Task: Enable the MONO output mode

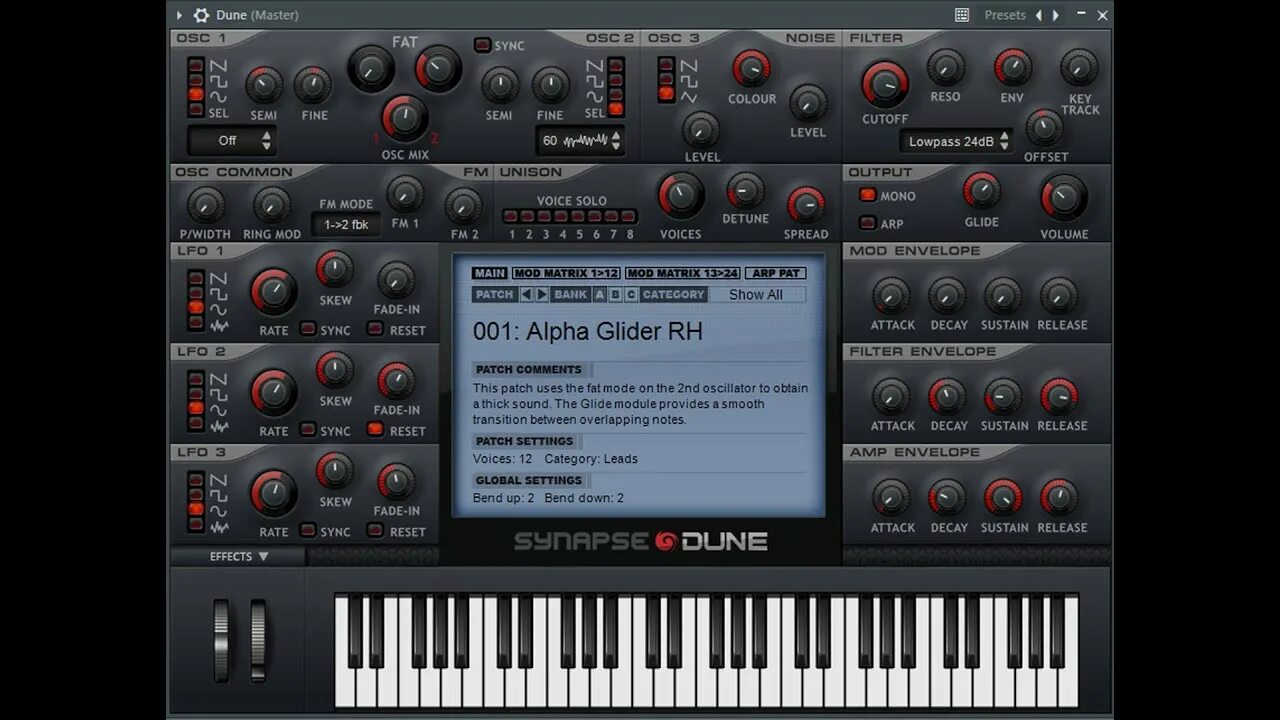Action: coord(867,195)
